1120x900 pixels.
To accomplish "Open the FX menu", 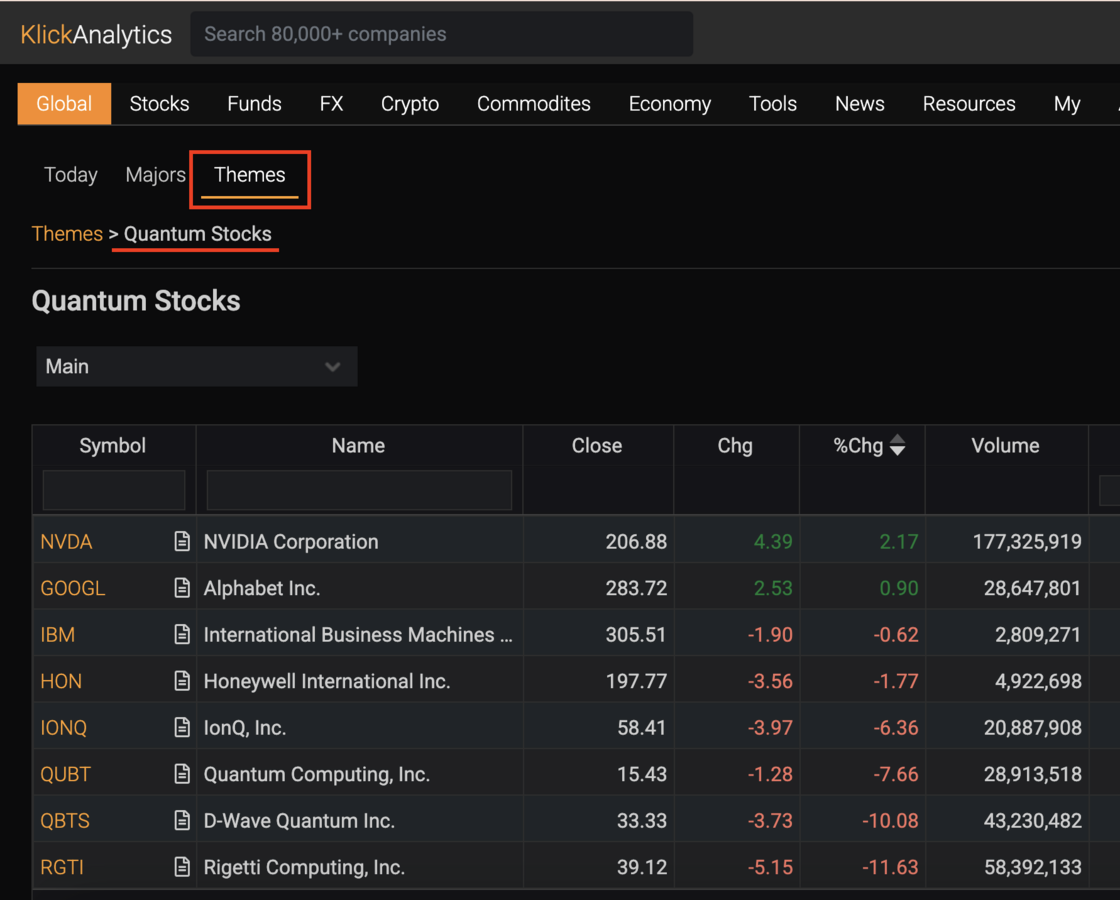I will click(x=331, y=104).
